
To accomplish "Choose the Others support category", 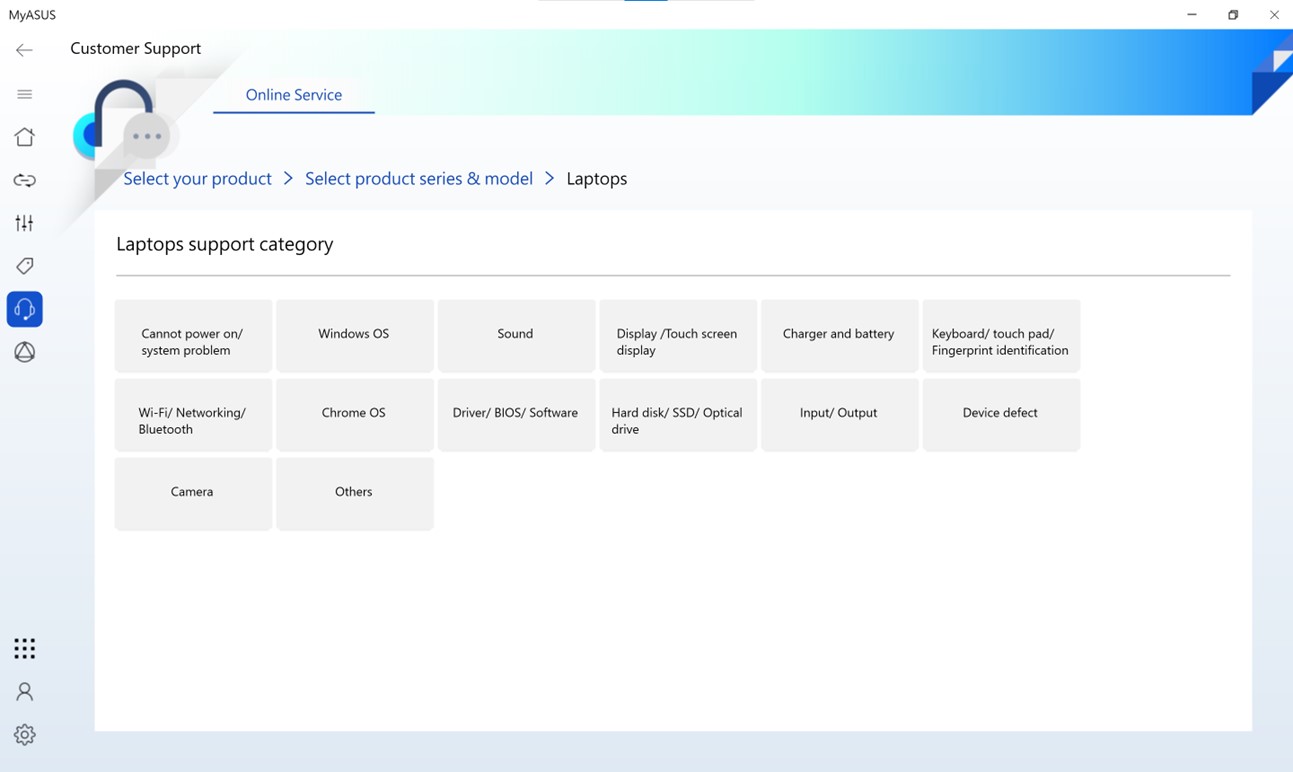I will [355, 494].
